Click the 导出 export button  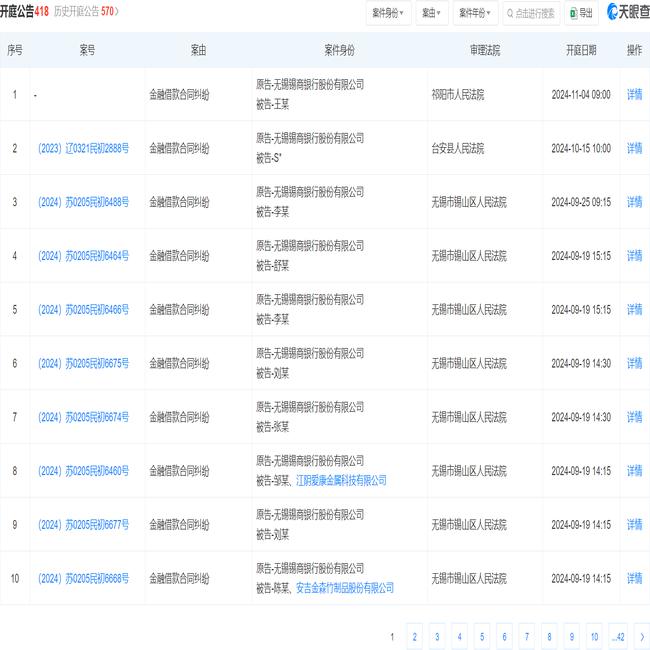point(581,13)
